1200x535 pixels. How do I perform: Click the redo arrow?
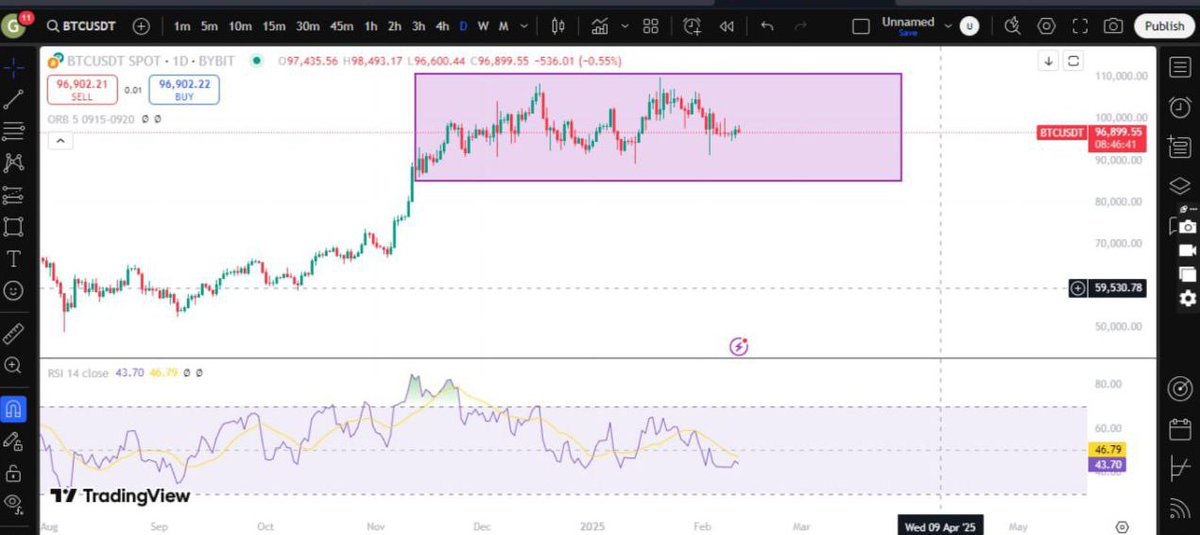800,26
